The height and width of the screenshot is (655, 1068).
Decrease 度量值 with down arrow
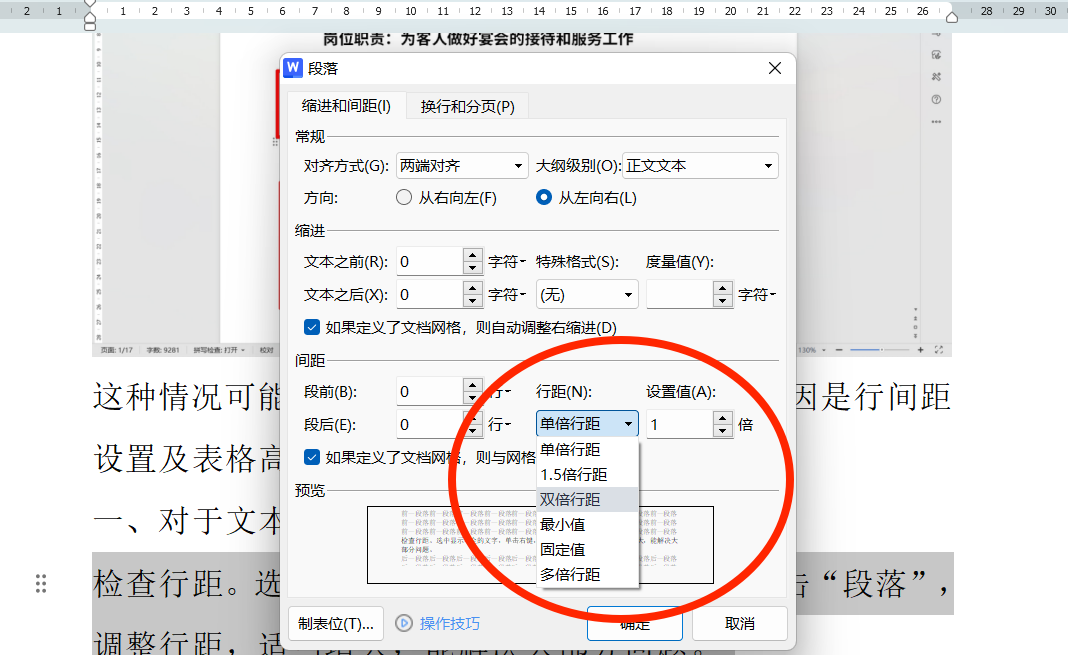pyautogui.click(x=723, y=301)
